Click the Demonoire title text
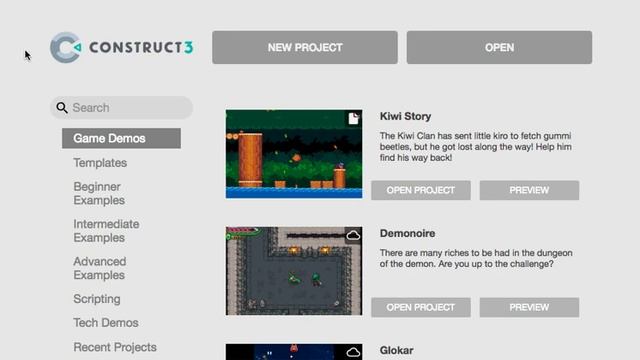Screen dimensions: 640x360 coord(407,233)
